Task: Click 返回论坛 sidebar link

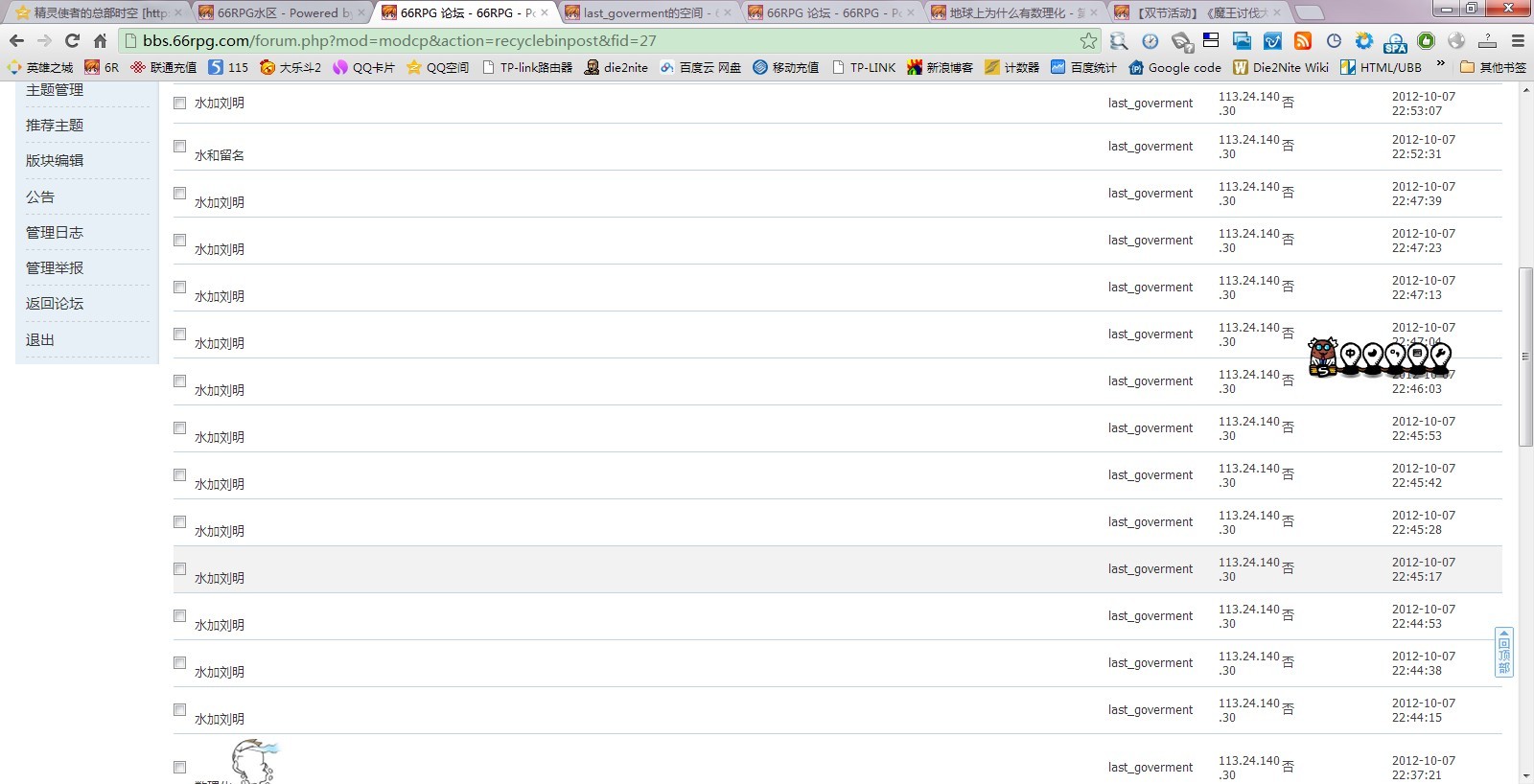Action: click(x=55, y=304)
